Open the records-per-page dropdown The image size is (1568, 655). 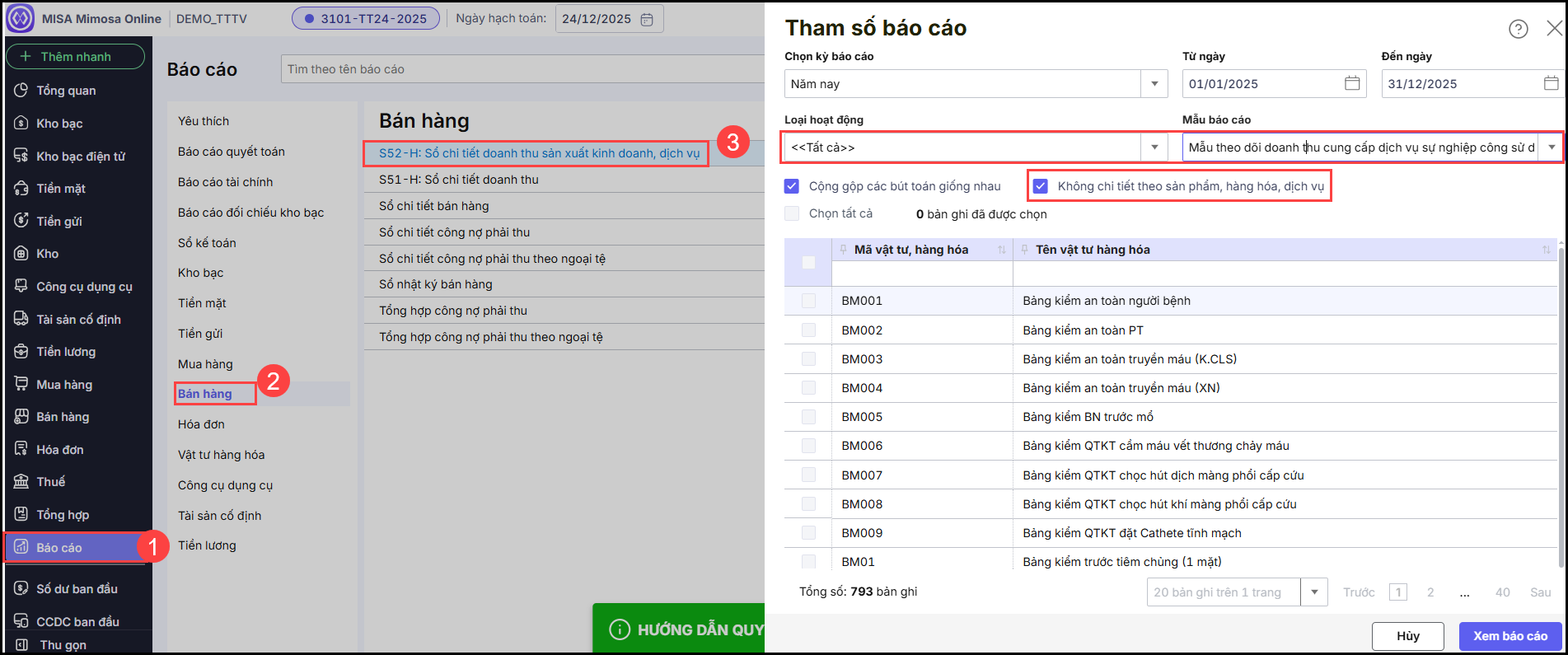[x=1313, y=592]
